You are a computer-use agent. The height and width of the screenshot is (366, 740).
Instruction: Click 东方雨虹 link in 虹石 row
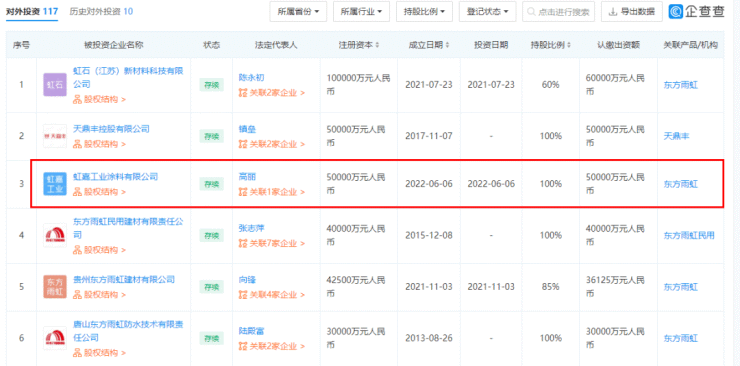[681, 85]
